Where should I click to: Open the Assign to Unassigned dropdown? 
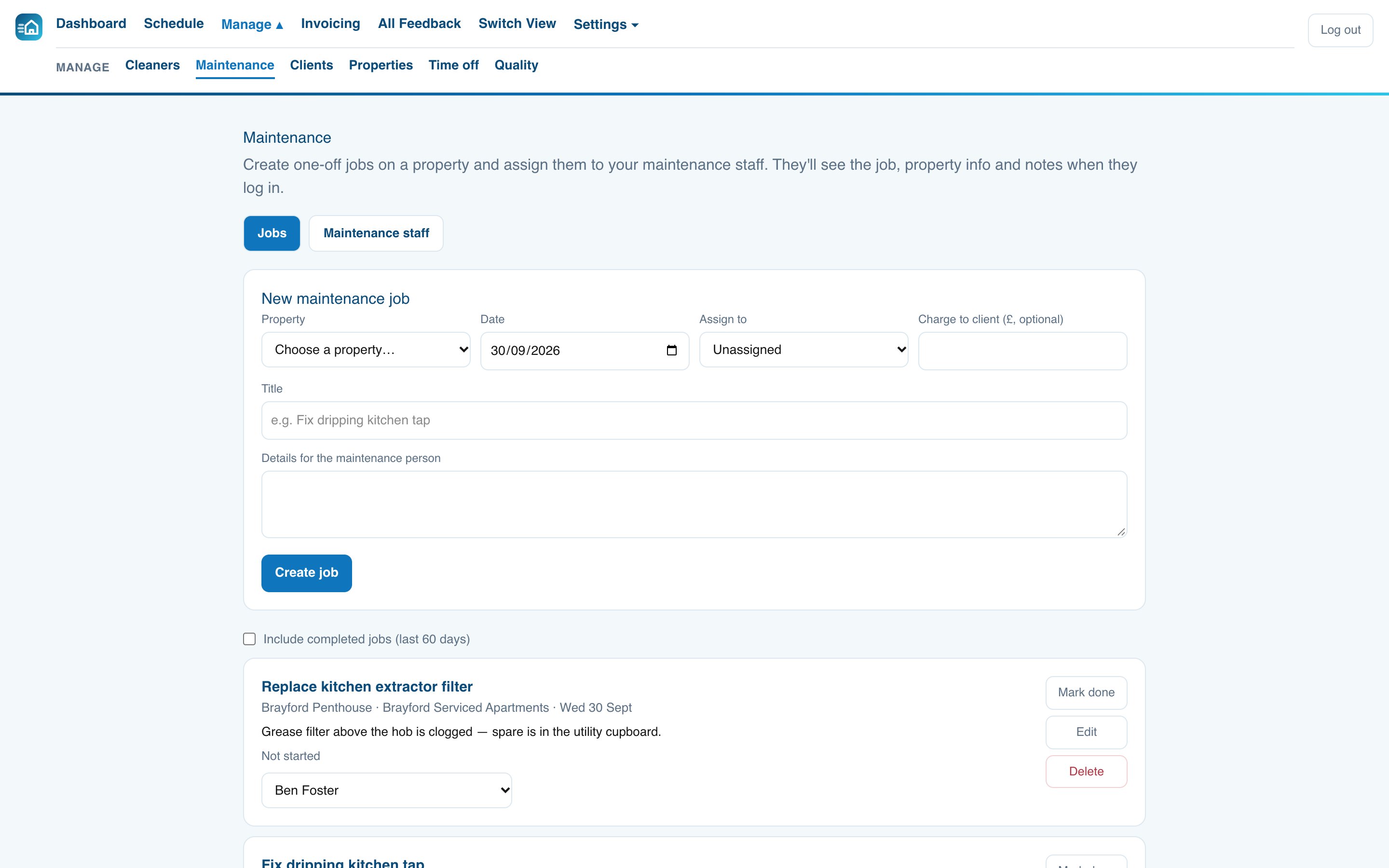(x=803, y=350)
